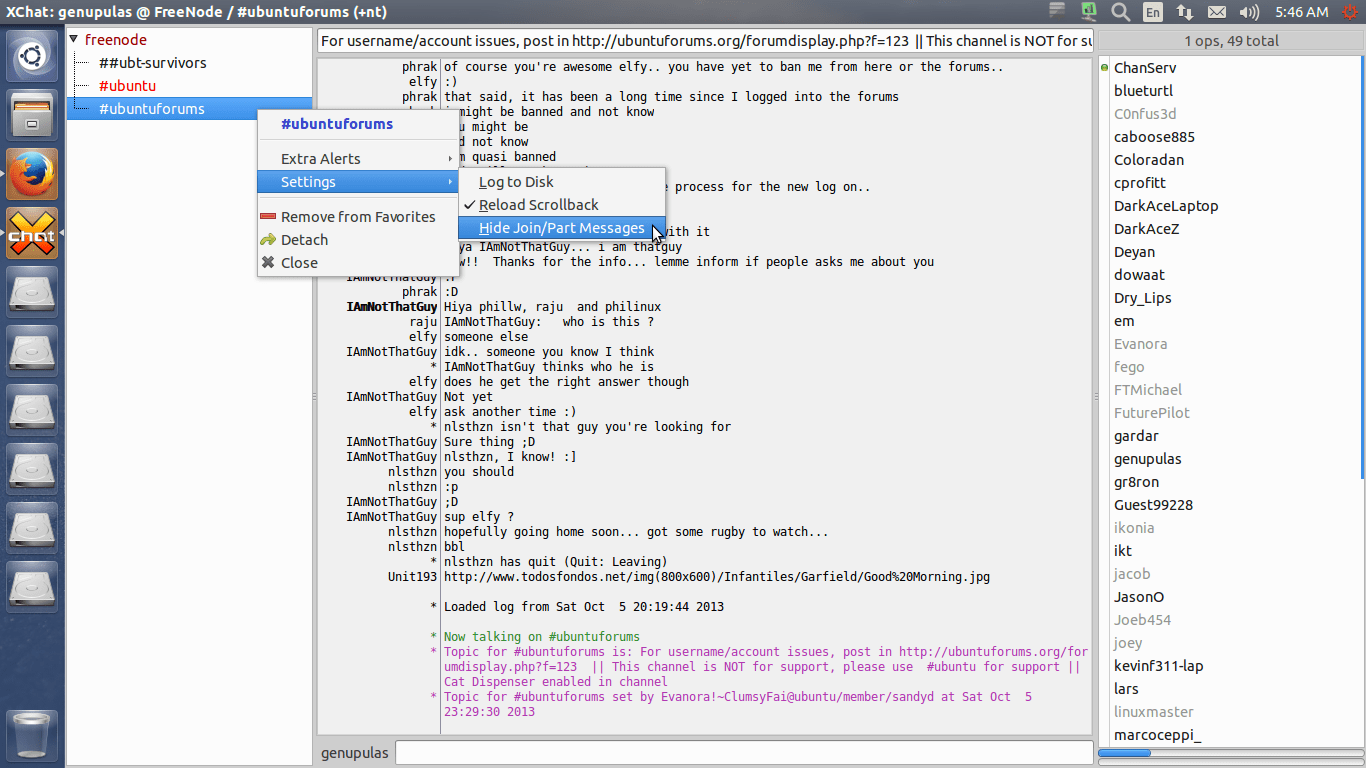Focus the message input box
Screen dimensions: 1366x768
(x=744, y=752)
